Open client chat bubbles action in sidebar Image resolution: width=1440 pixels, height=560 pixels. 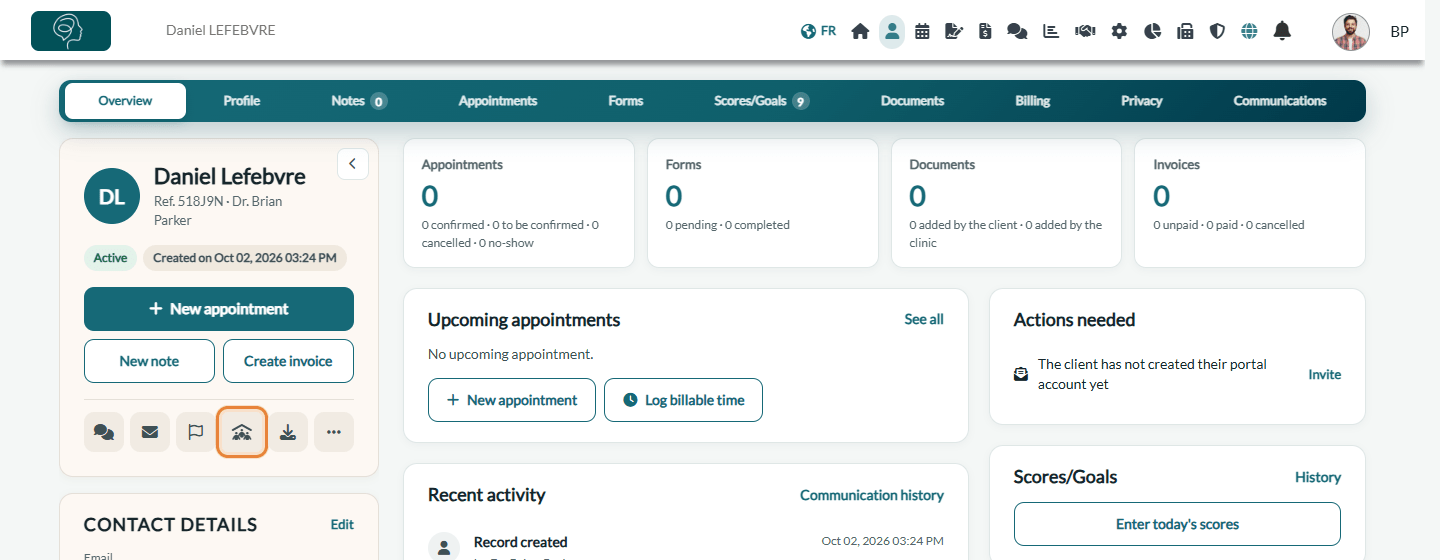104,432
